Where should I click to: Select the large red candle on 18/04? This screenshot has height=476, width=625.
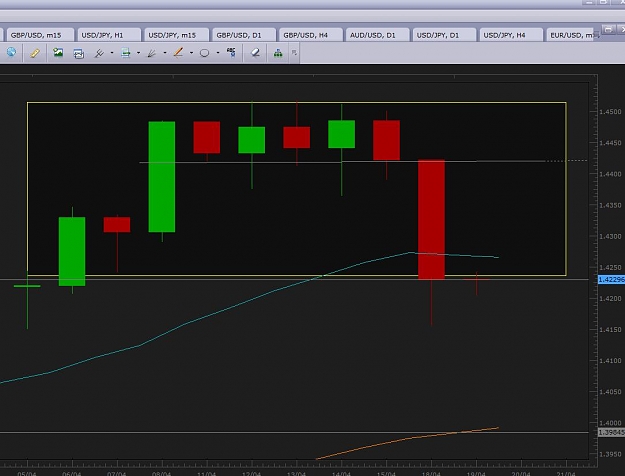[431, 219]
